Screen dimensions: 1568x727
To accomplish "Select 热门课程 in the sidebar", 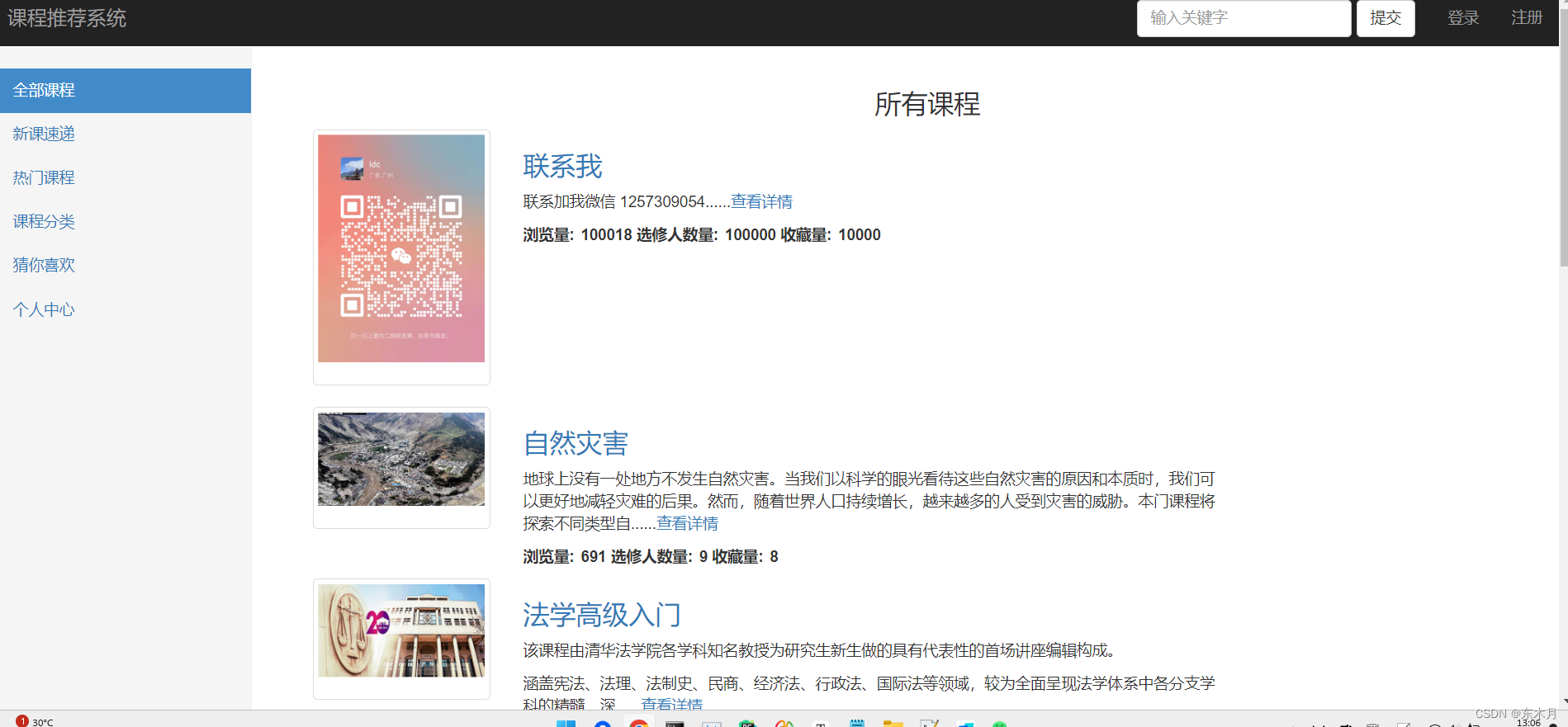I will pyautogui.click(x=44, y=177).
